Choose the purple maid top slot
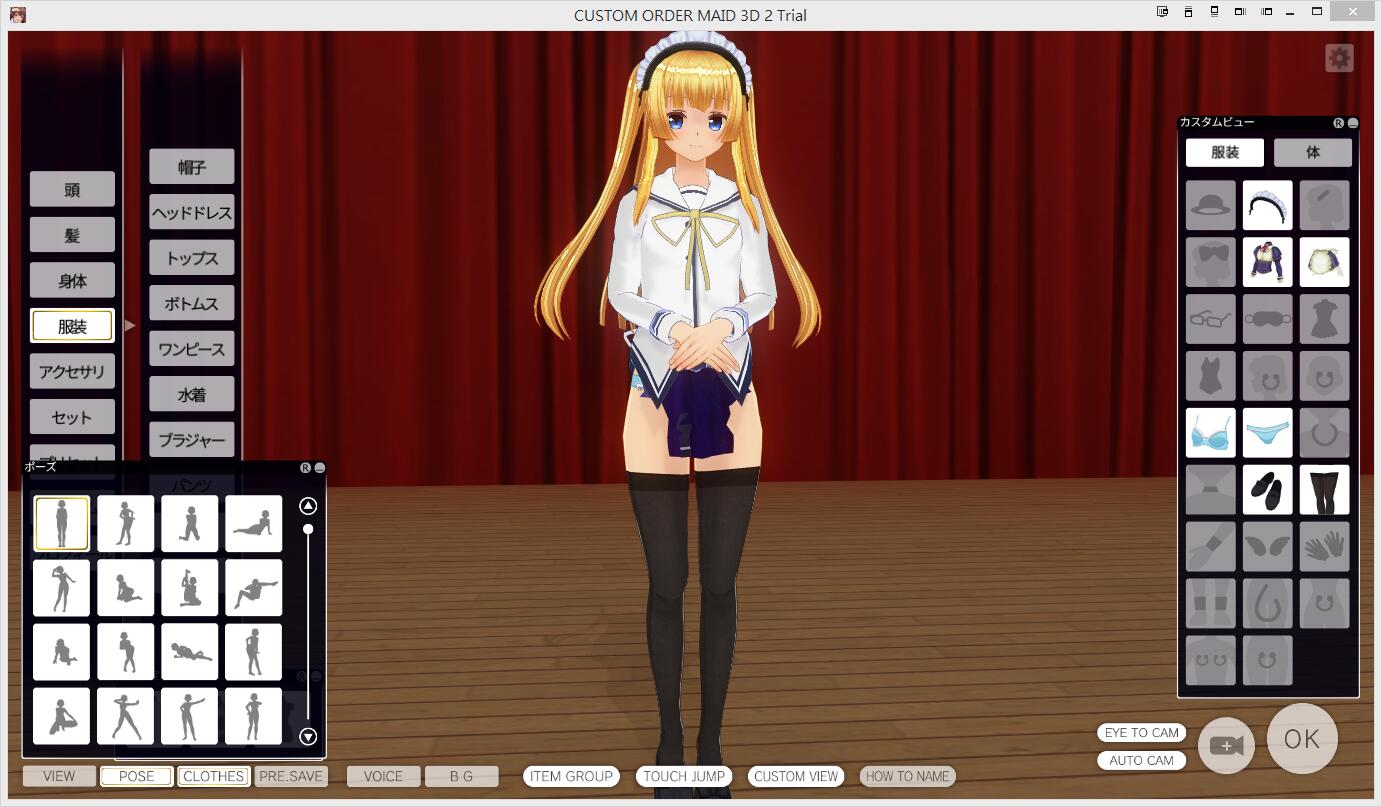 (1268, 262)
